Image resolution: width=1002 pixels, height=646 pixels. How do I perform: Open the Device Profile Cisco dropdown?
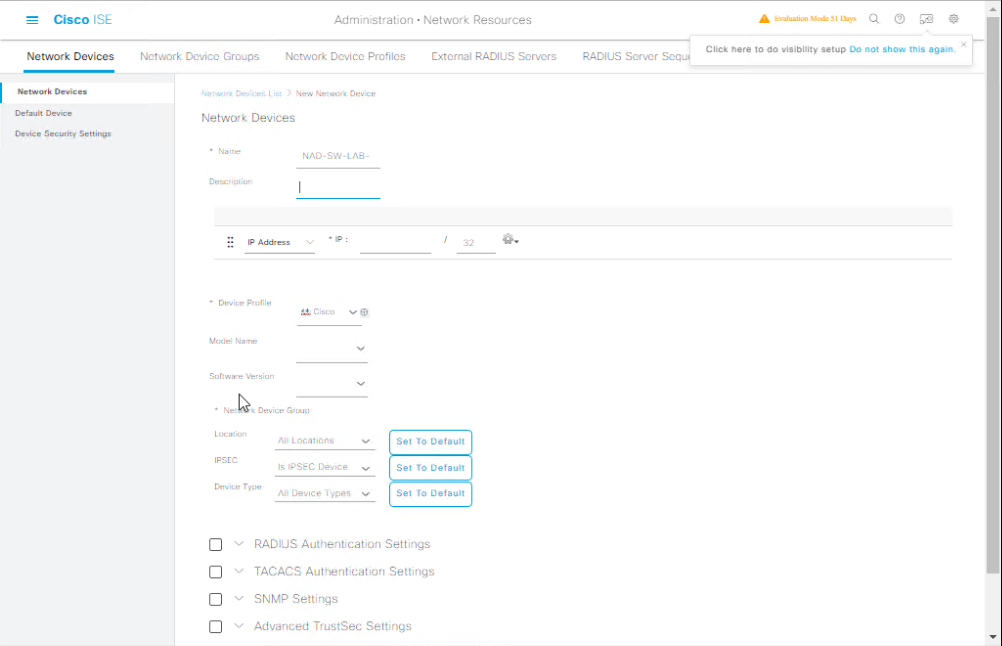pos(328,312)
